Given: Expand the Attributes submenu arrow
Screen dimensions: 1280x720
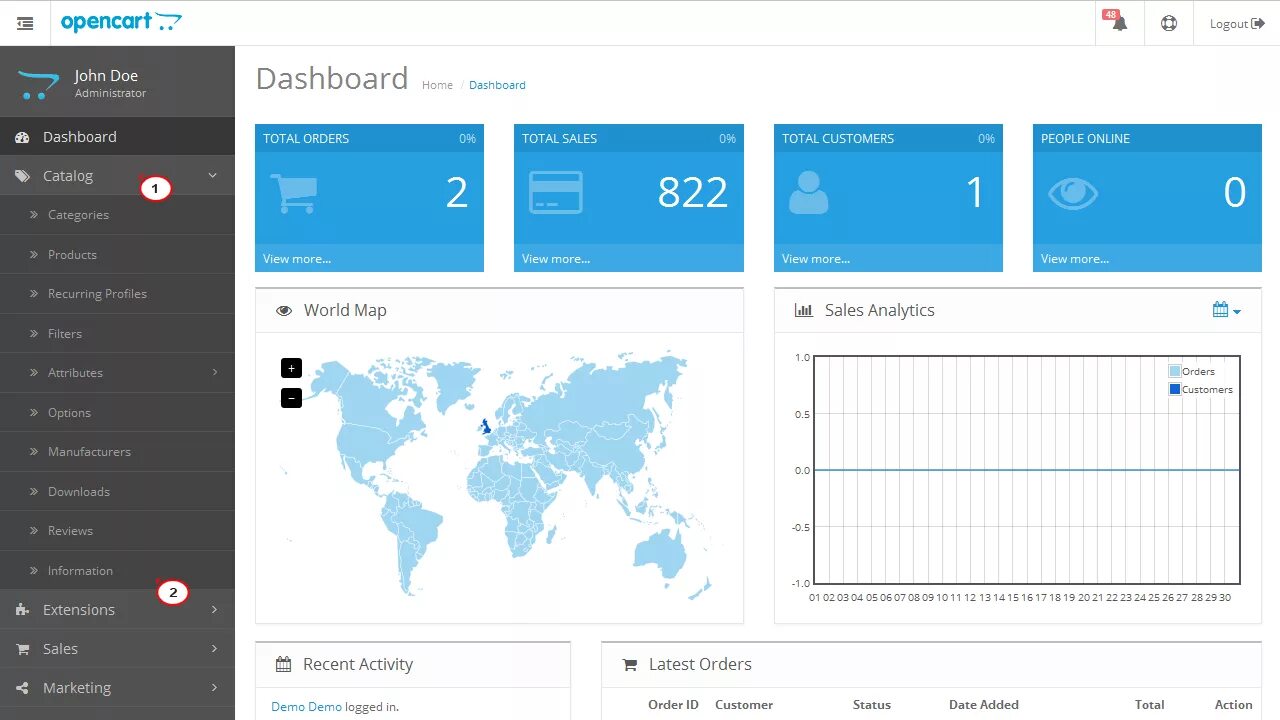Looking at the screenshot, I should [215, 372].
